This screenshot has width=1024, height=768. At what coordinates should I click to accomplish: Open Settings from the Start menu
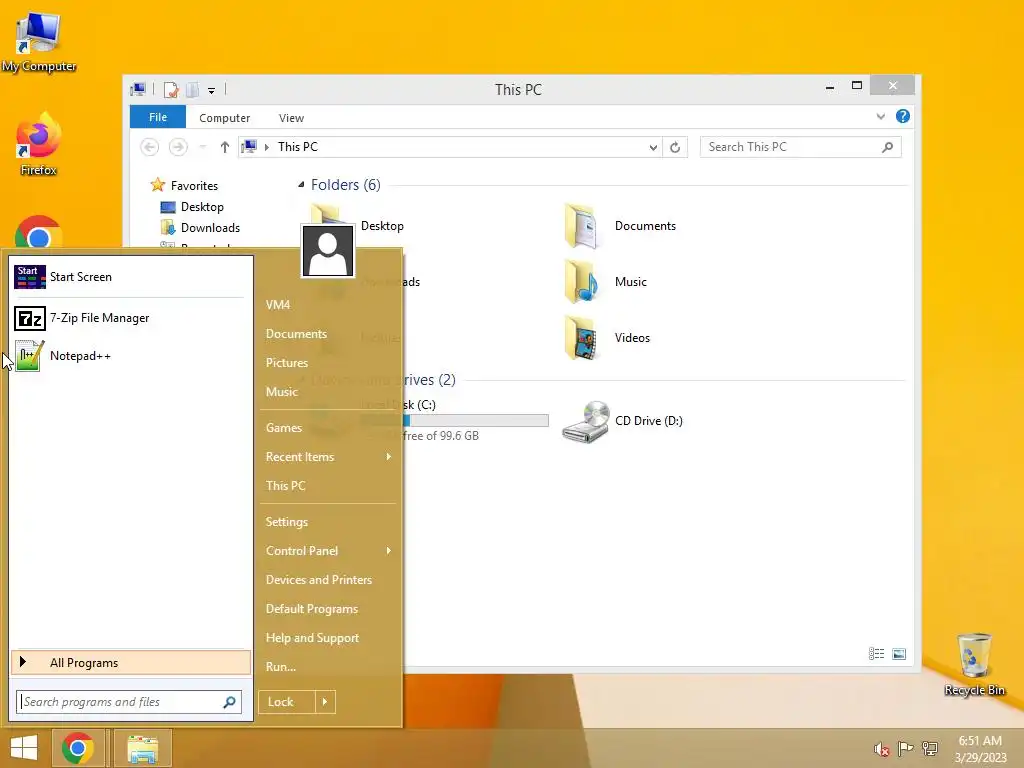tap(287, 522)
